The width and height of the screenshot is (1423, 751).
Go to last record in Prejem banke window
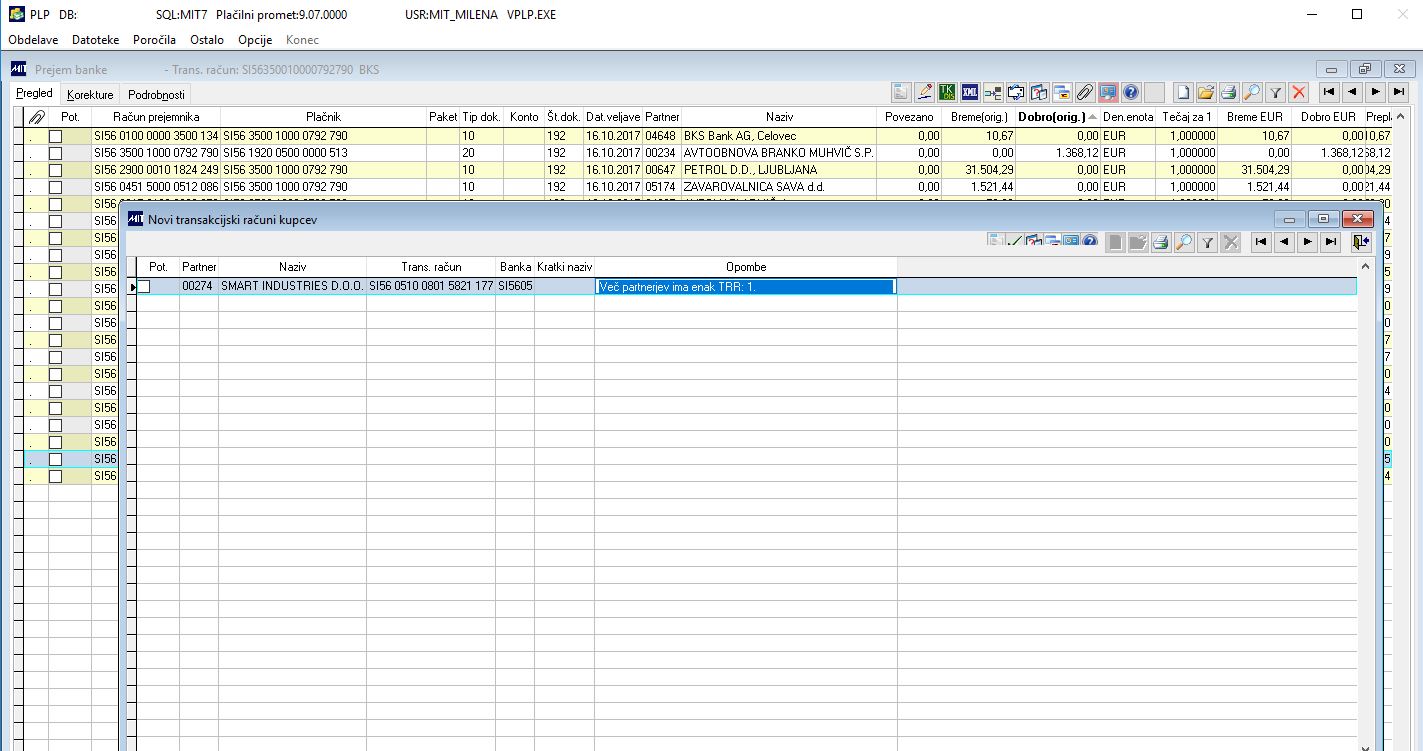coord(1399,92)
